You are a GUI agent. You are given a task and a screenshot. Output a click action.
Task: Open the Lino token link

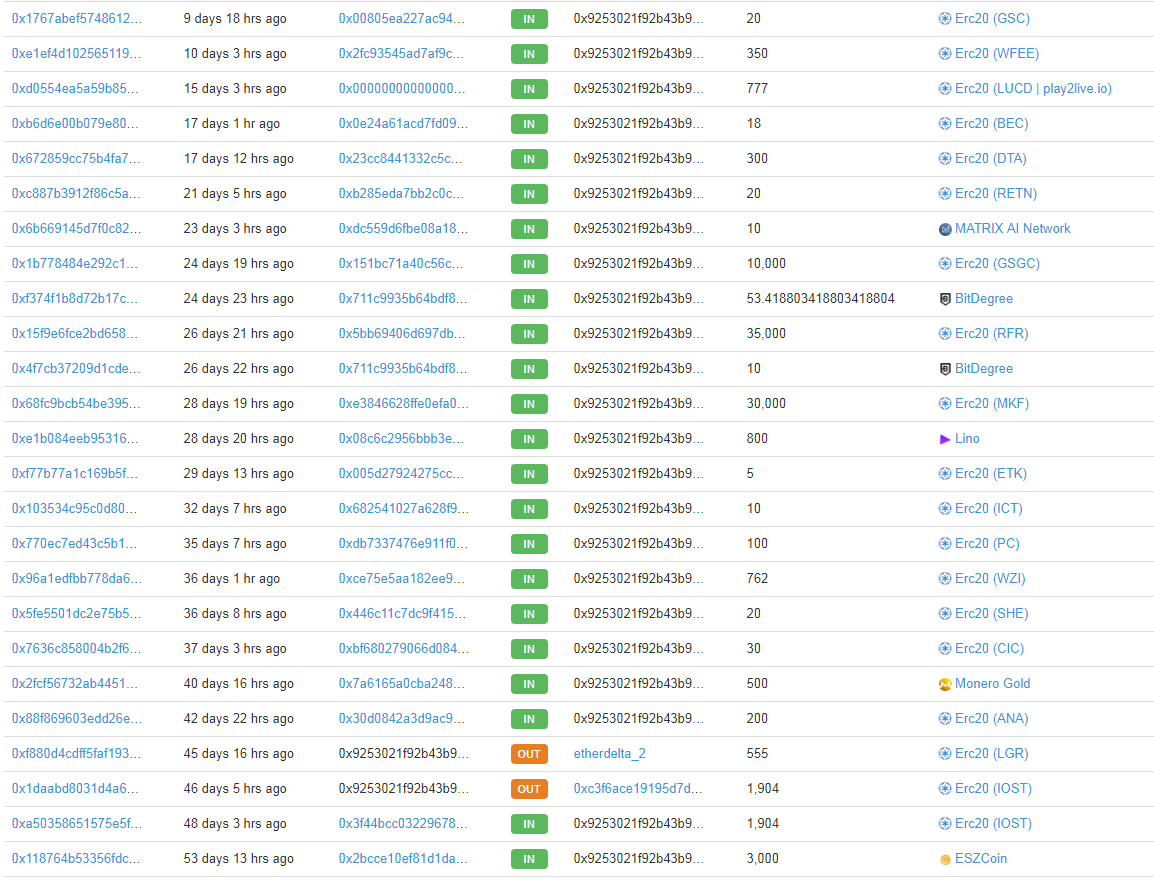tap(967, 439)
